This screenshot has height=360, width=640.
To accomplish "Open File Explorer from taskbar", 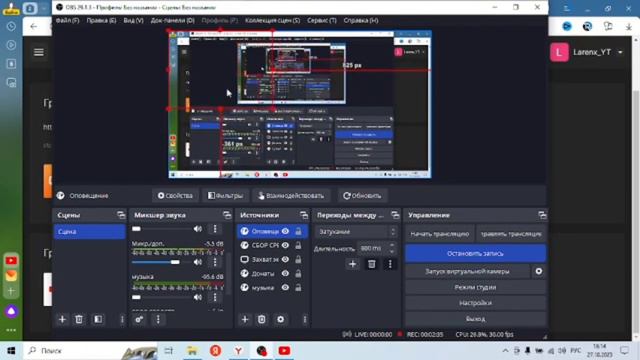I will (192, 351).
